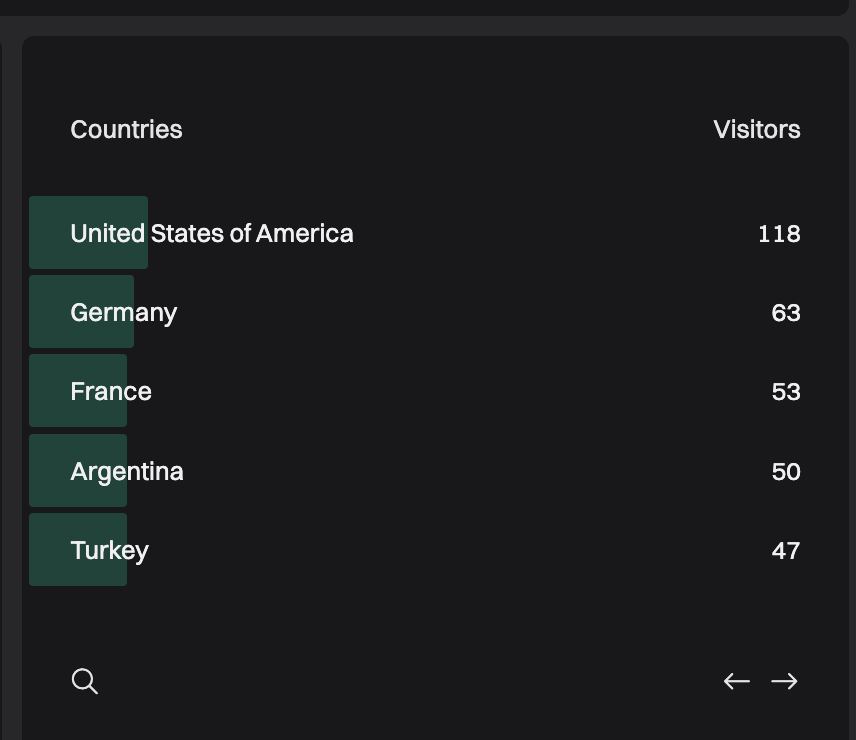Select the left pagination arrow icon

pos(737,681)
